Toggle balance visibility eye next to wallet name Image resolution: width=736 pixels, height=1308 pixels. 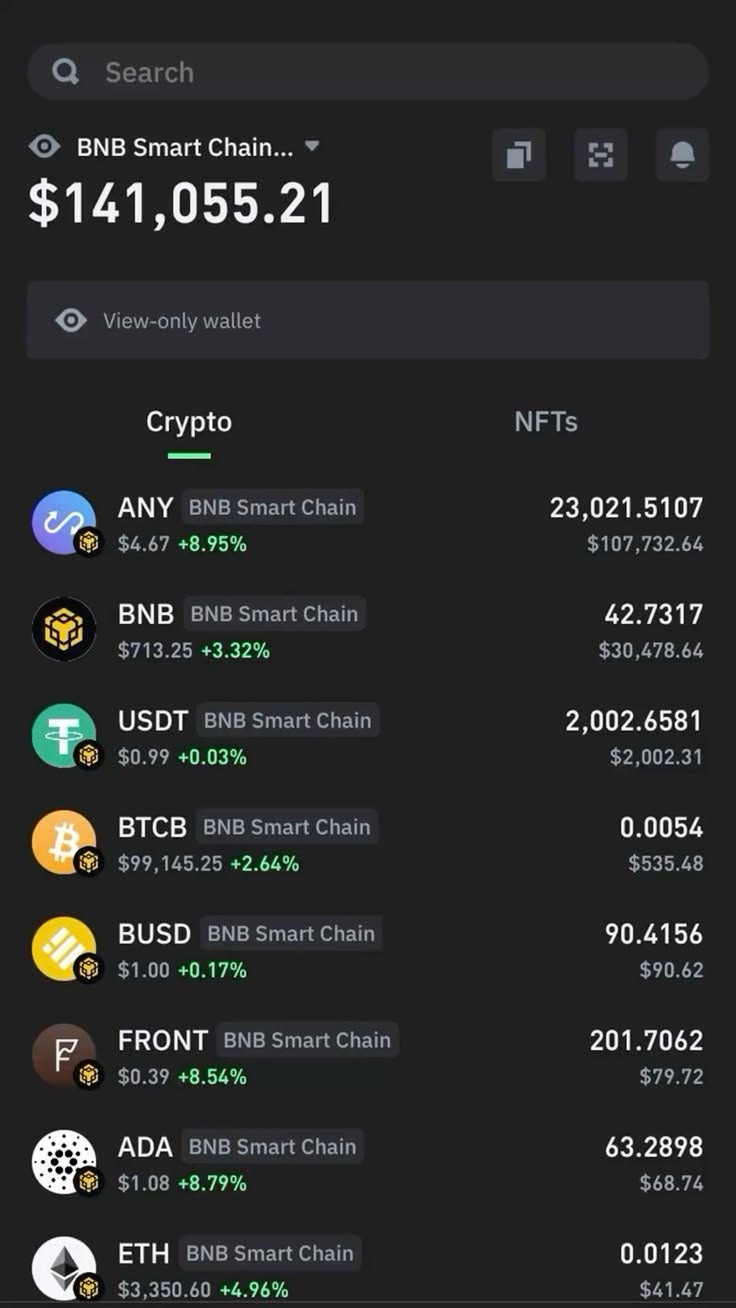(x=44, y=147)
